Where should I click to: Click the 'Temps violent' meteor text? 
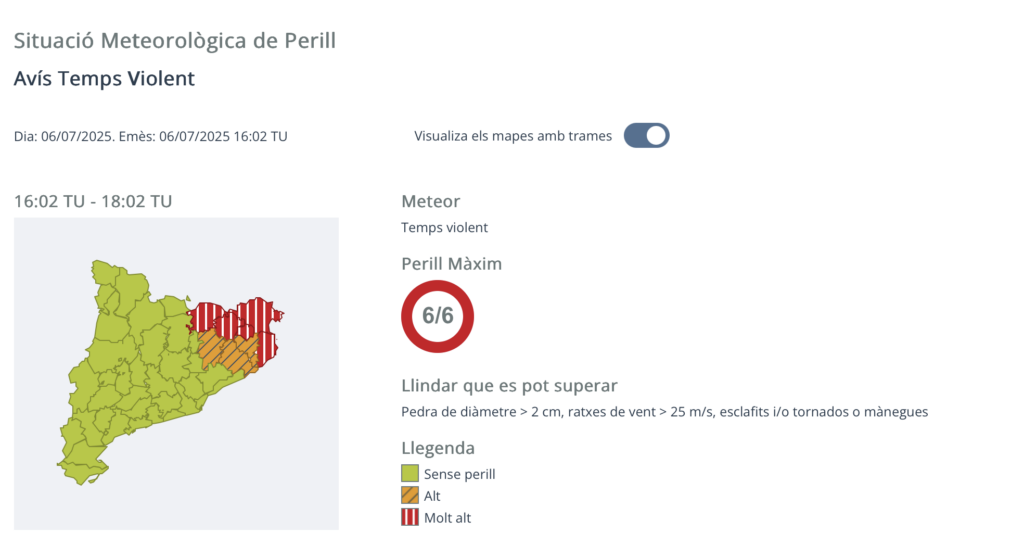tap(444, 227)
